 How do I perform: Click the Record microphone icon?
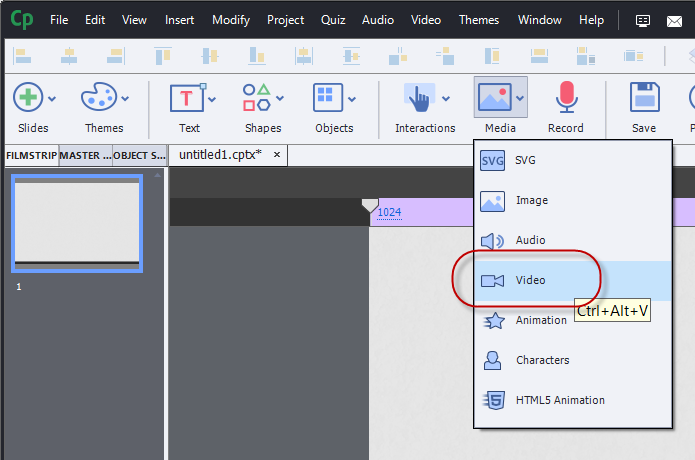[567, 98]
